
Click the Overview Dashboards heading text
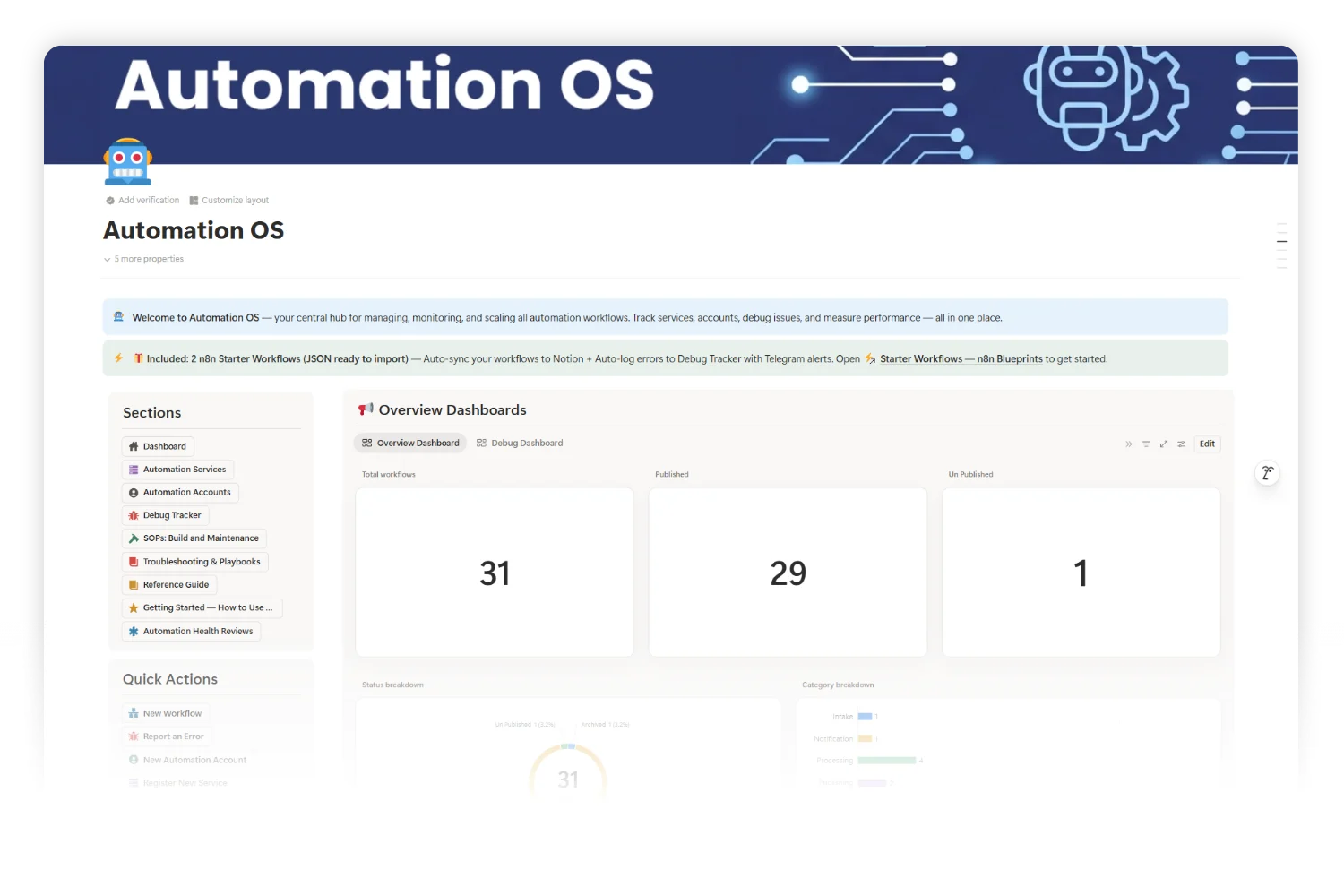(x=452, y=410)
